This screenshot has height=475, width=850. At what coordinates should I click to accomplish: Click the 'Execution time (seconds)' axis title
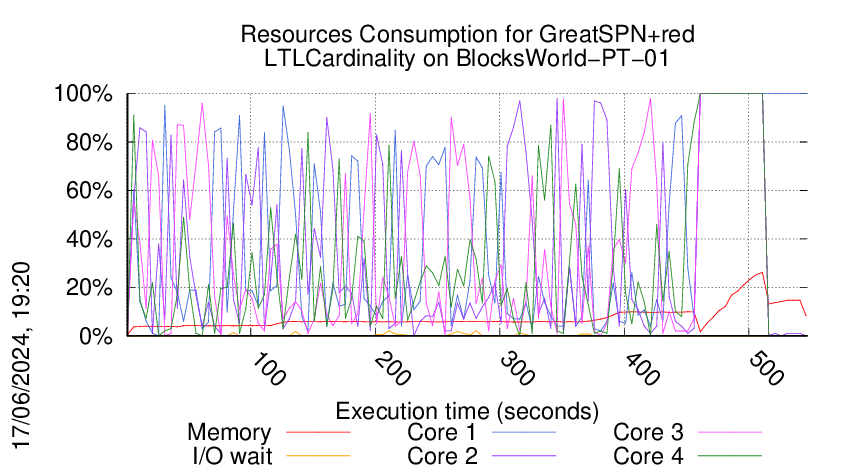[467, 412]
